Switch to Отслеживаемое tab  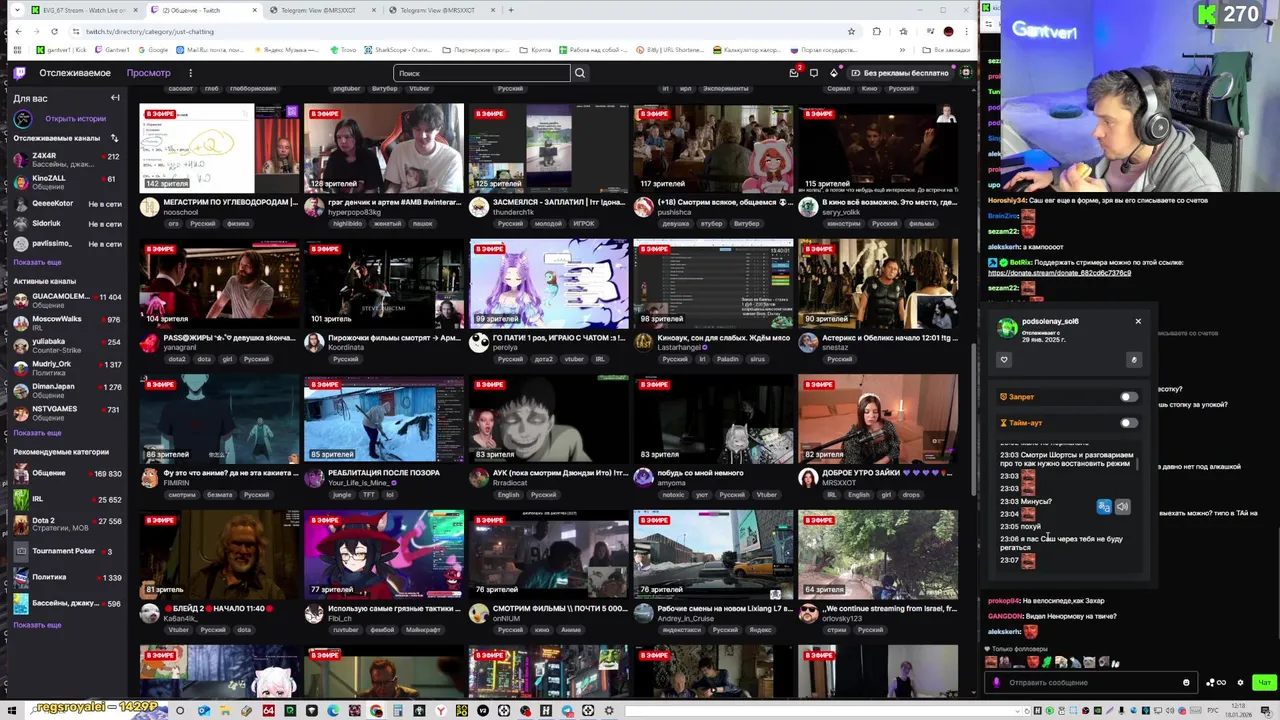coord(75,73)
